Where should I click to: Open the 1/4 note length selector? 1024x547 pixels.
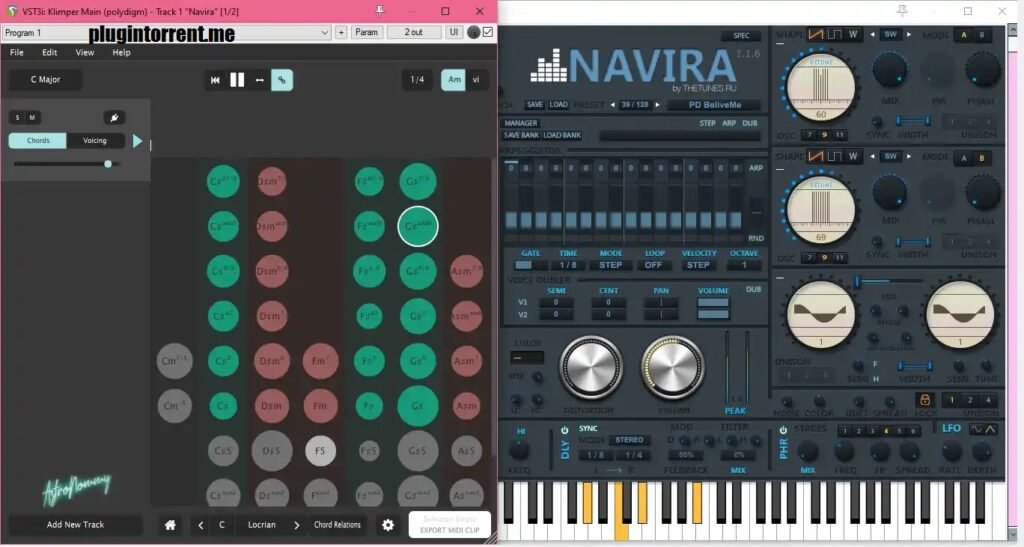pos(417,80)
